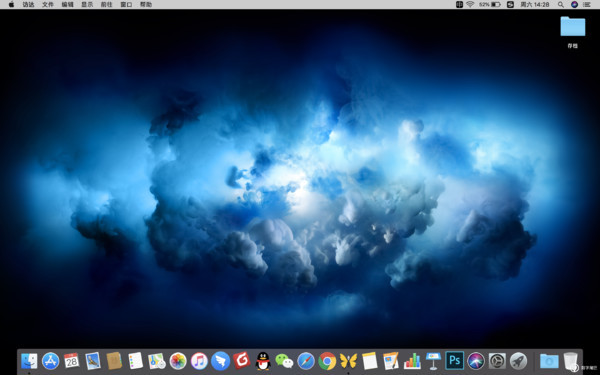Open Finder from the Dock
Image resolution: width=600 pixels, height=375 pixels.
[29, 361]
